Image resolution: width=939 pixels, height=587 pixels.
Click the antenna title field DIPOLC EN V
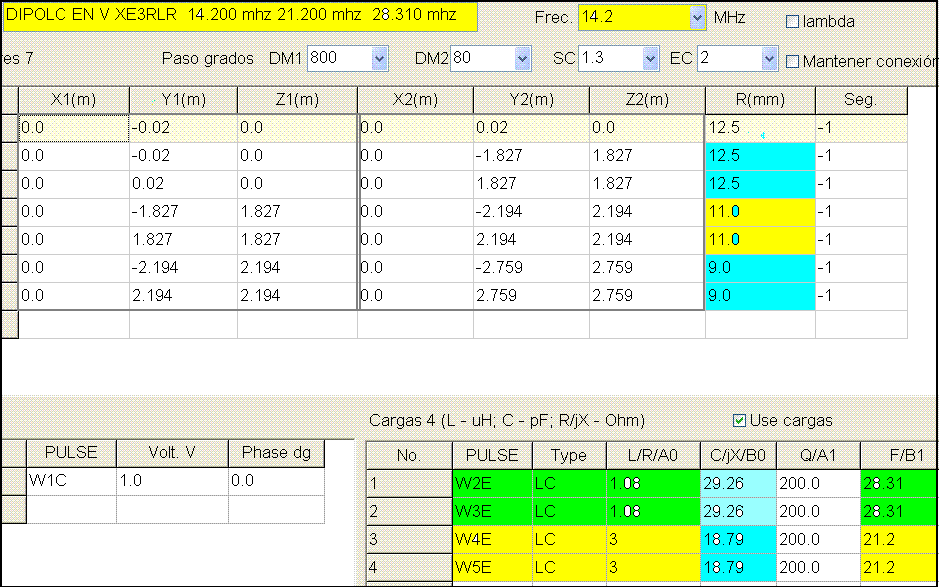click(240, 16)
